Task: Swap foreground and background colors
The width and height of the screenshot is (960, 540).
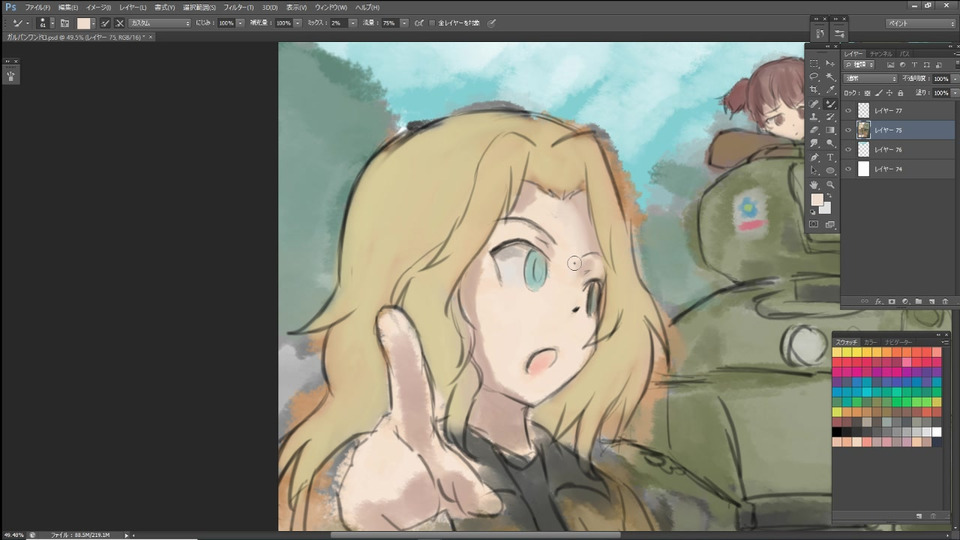Action: pyautogui.click(x=830, y=196)
